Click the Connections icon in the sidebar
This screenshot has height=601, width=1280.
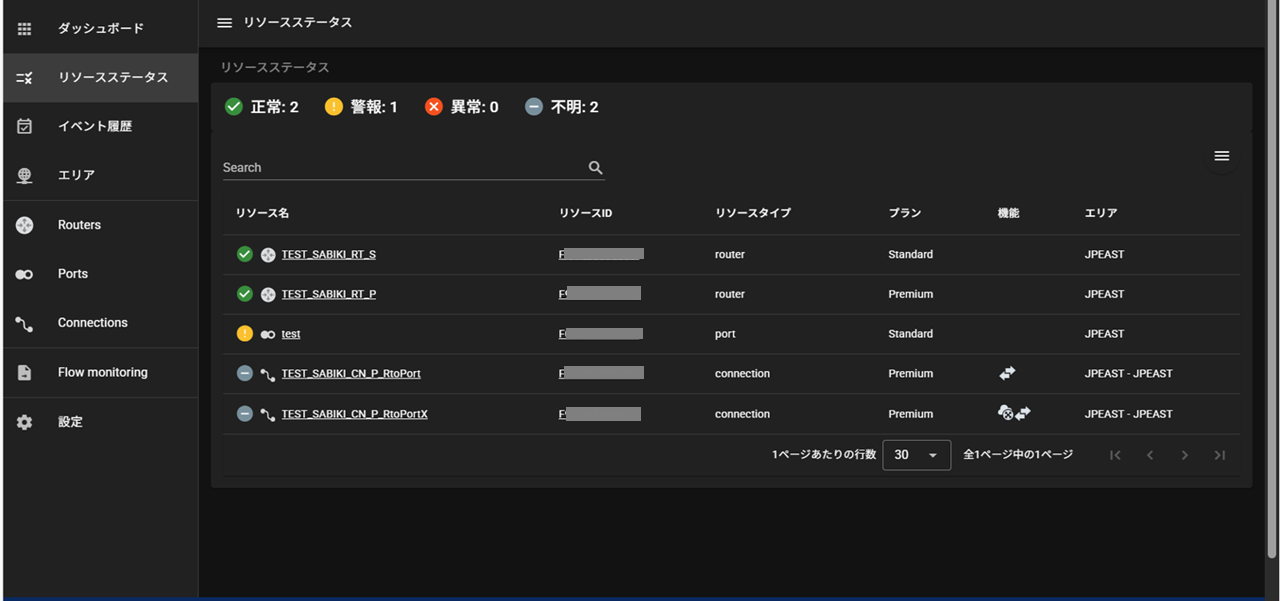click(24, 322)
